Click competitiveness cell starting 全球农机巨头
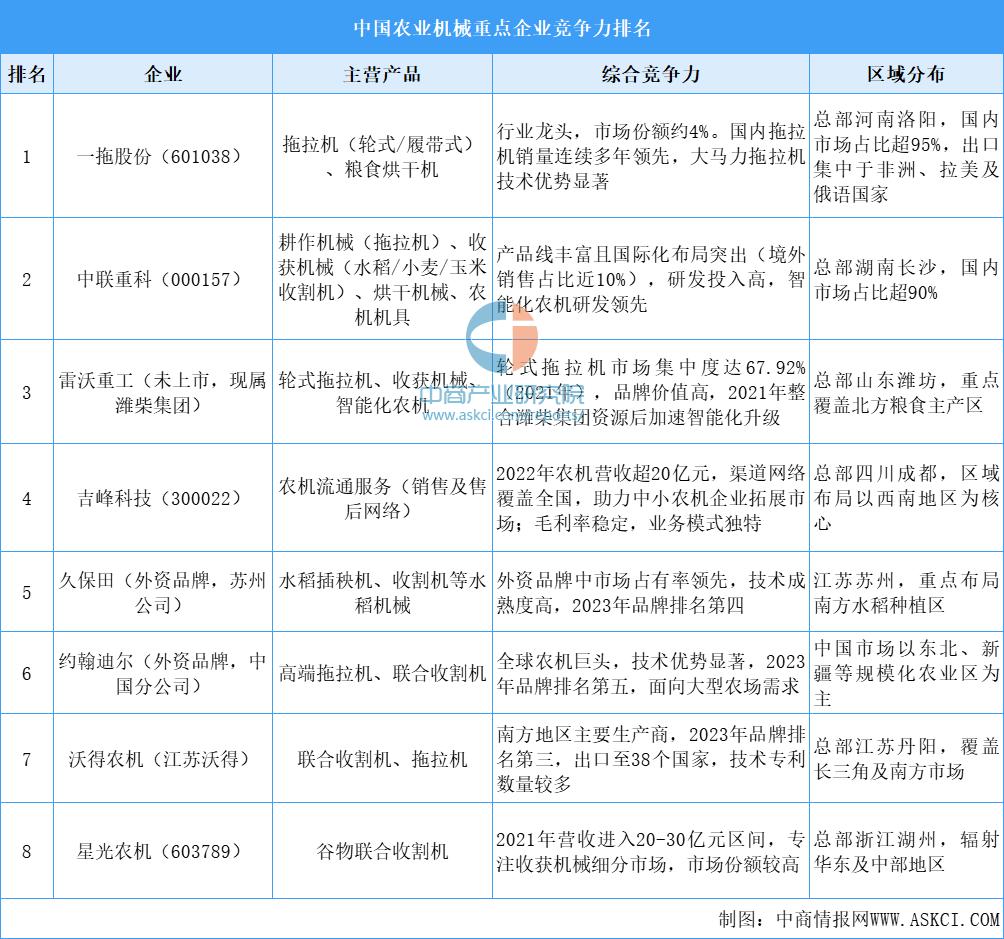Screen dimensions: 1004x939 (651, 673)
